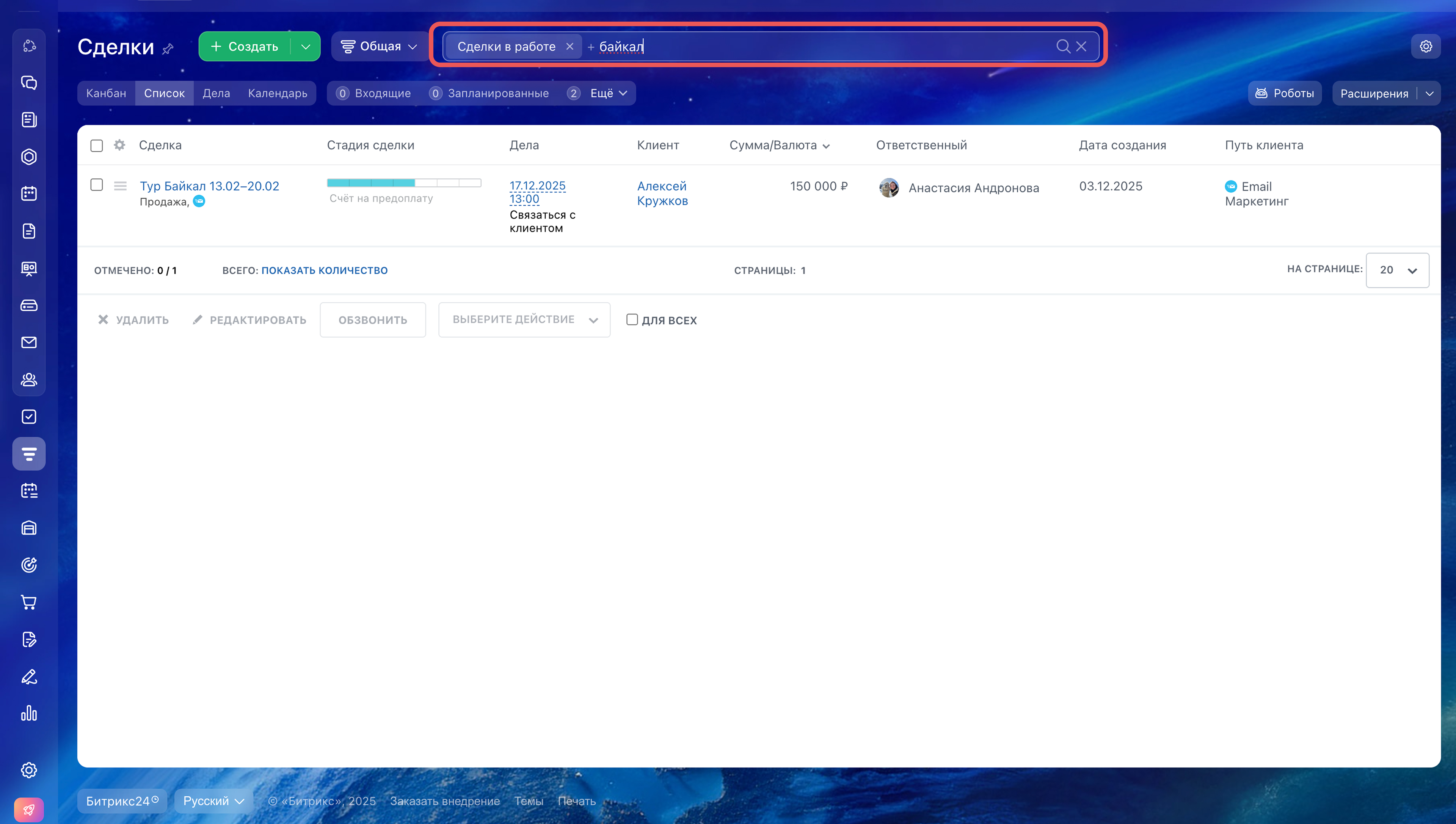Open settings gear at top right corner
Image resolution: width=1456 pixels, height=824 pixels.
coord(1425,46)
